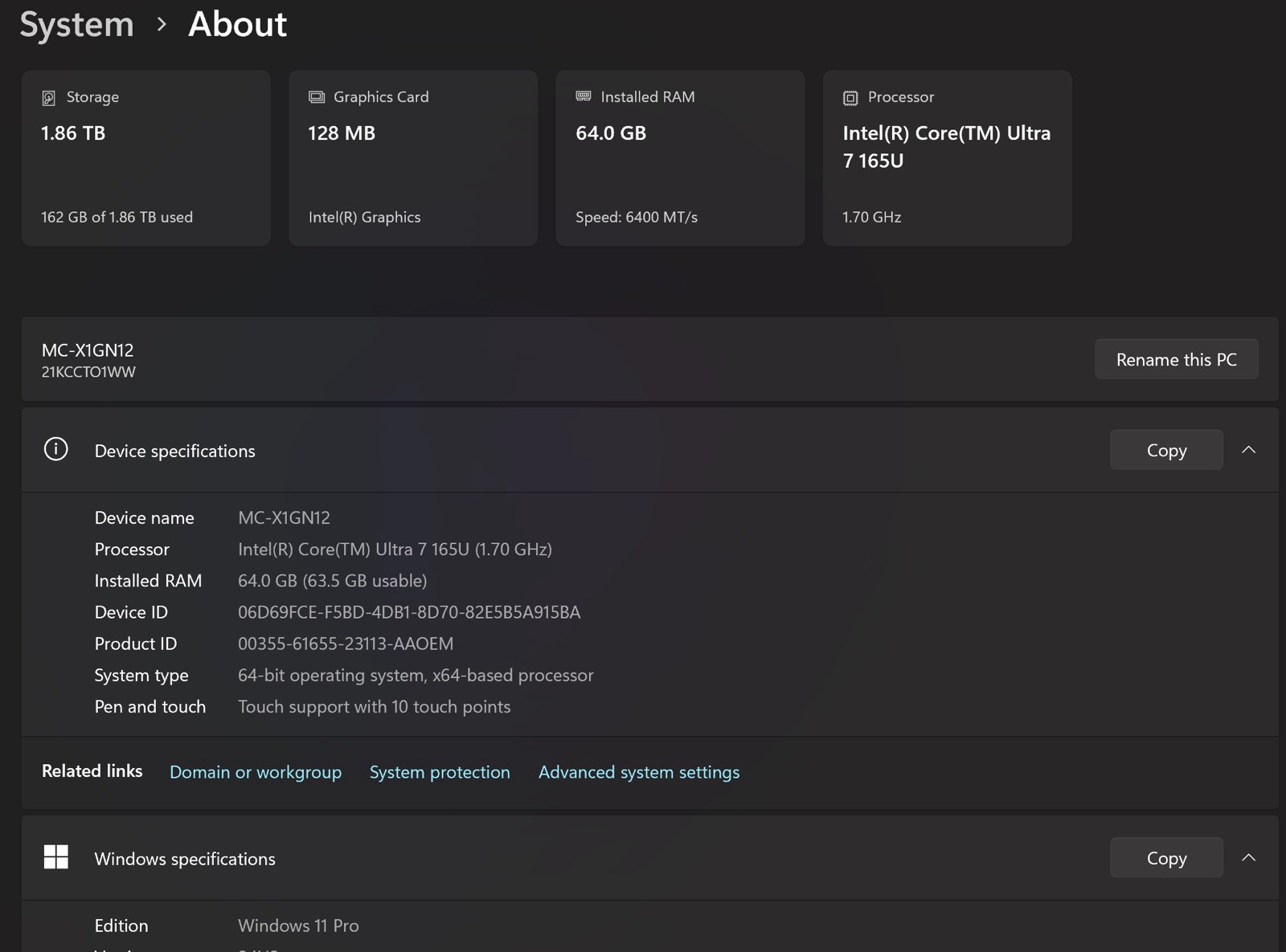Select the model number 21KCCTO1WW

[x=88, y=372]
